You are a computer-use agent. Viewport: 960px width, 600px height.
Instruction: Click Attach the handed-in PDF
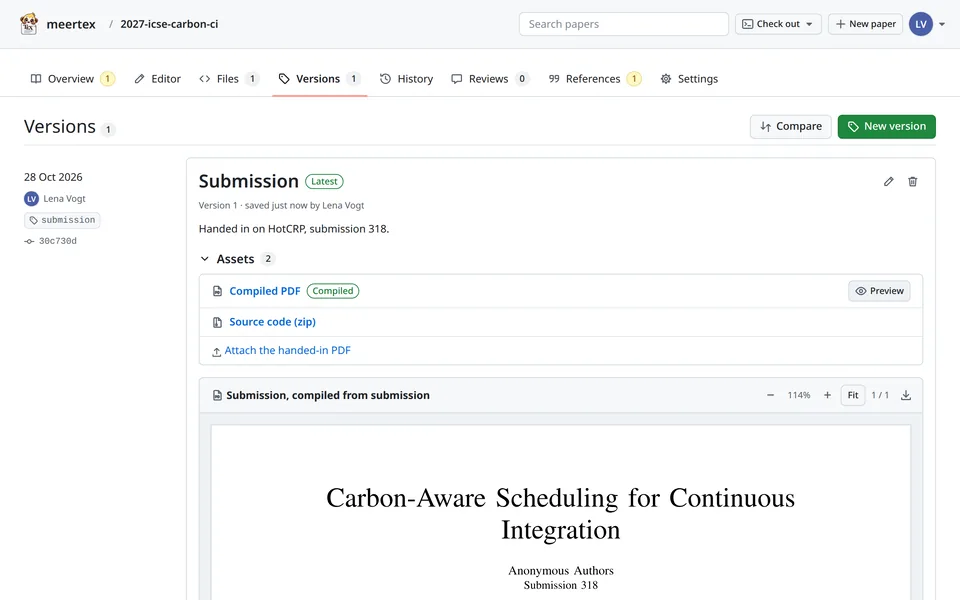pyautogui.click(x=287, y=350)
